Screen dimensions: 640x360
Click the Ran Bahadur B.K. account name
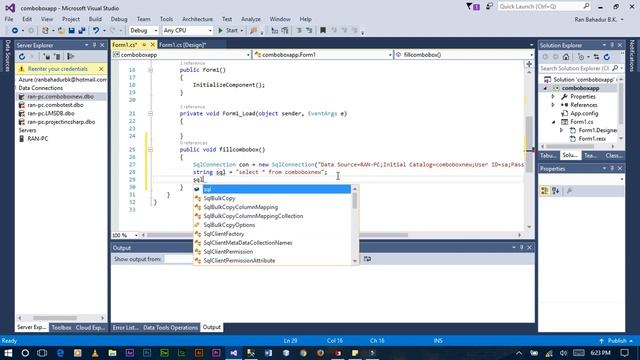point(596,19)
